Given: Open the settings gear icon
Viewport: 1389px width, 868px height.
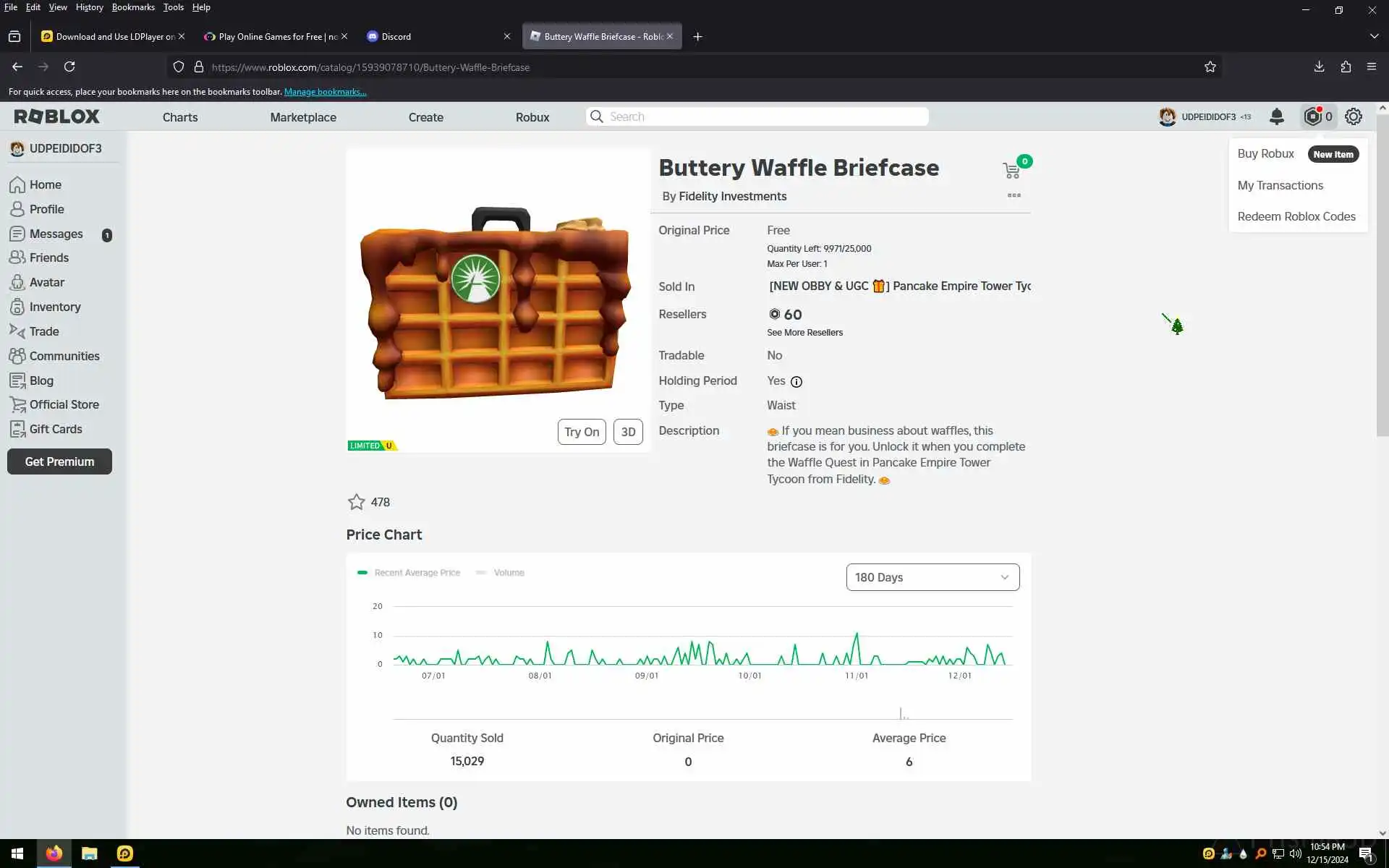Looking at the screenshot, I should 1354,116.
